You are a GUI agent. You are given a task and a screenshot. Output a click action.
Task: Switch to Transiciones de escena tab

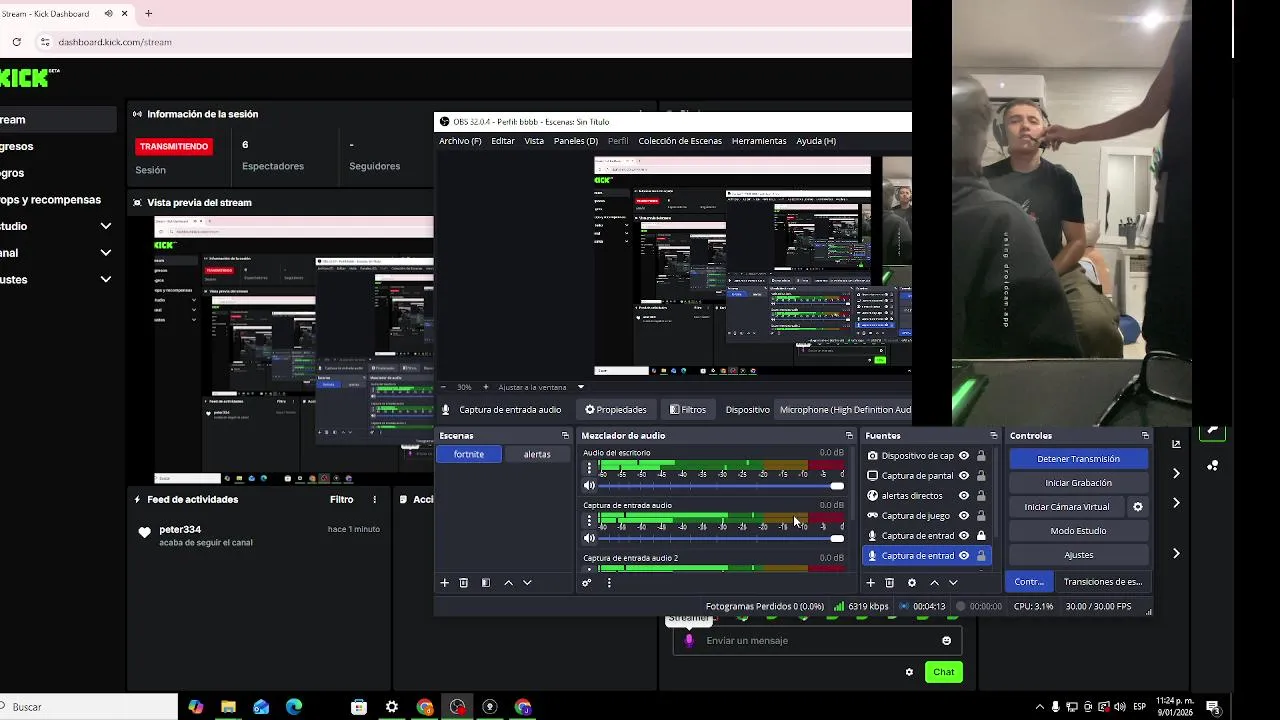coord(1102,582)
